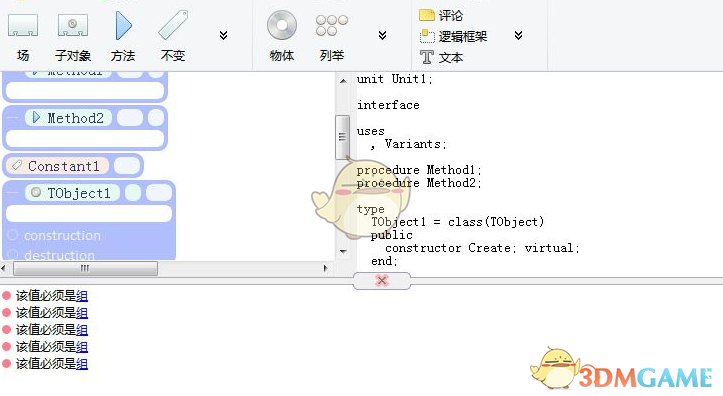Click the 'unit Unit1;' code line

point(395,79)
